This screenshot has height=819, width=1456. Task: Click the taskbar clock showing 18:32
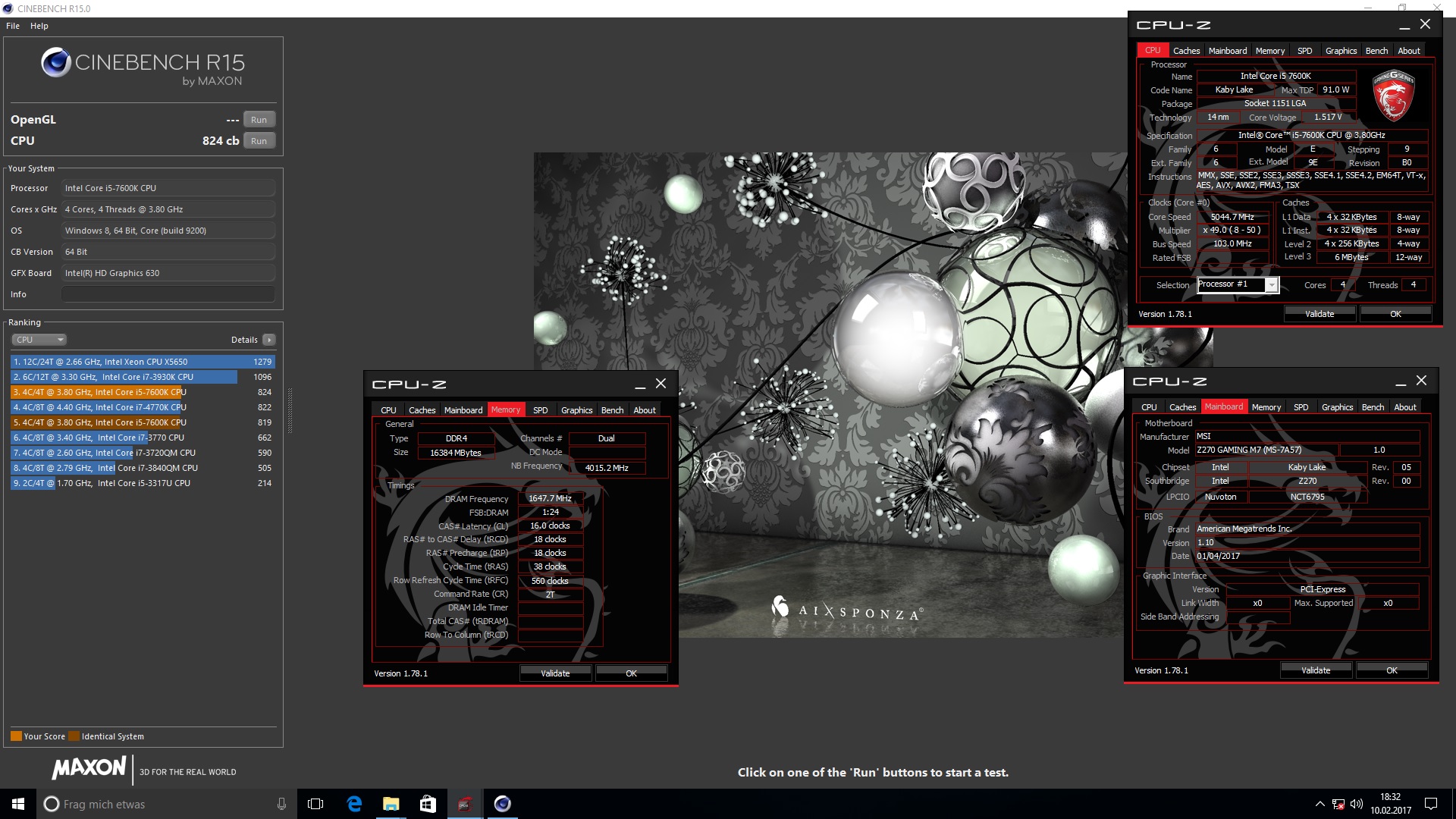tap(1391, 804)
